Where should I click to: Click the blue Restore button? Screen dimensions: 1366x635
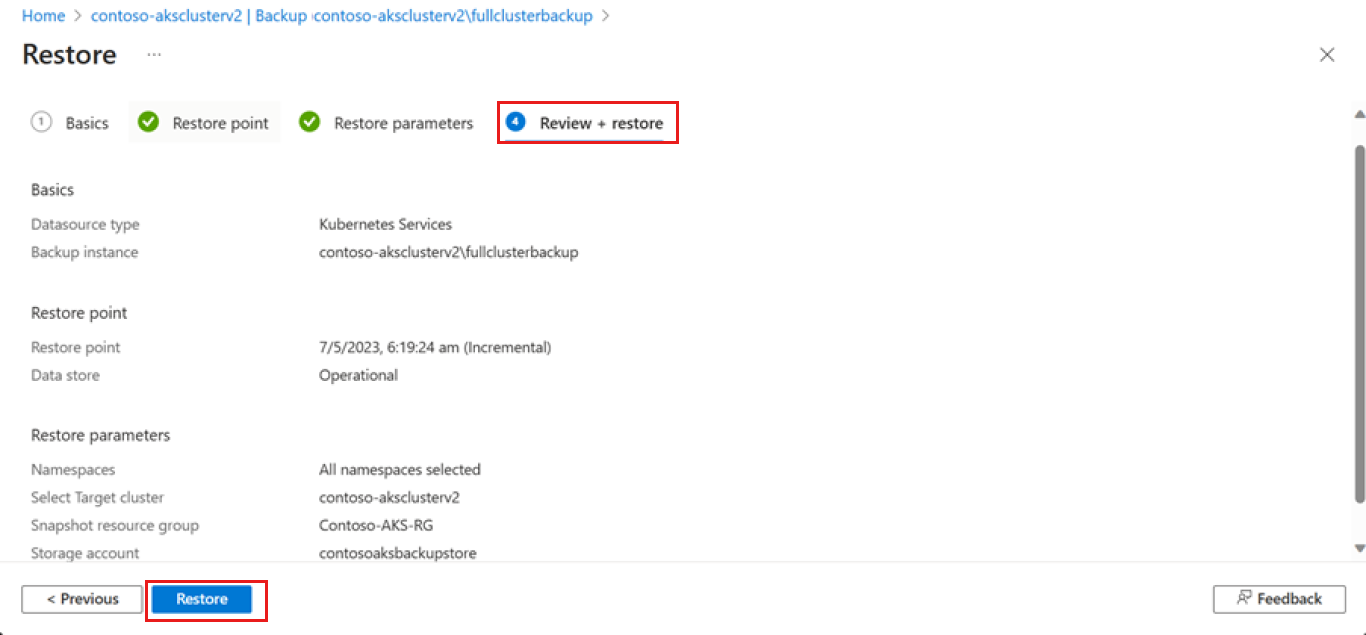click(x=202, y=599)
